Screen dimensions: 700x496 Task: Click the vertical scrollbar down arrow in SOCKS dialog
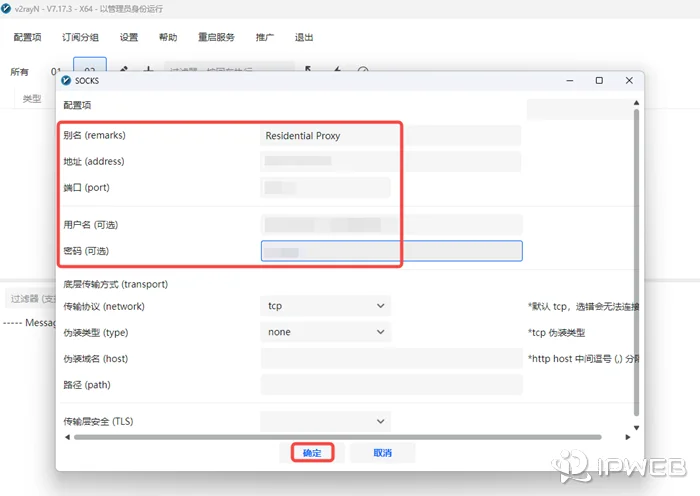[637, 428]
